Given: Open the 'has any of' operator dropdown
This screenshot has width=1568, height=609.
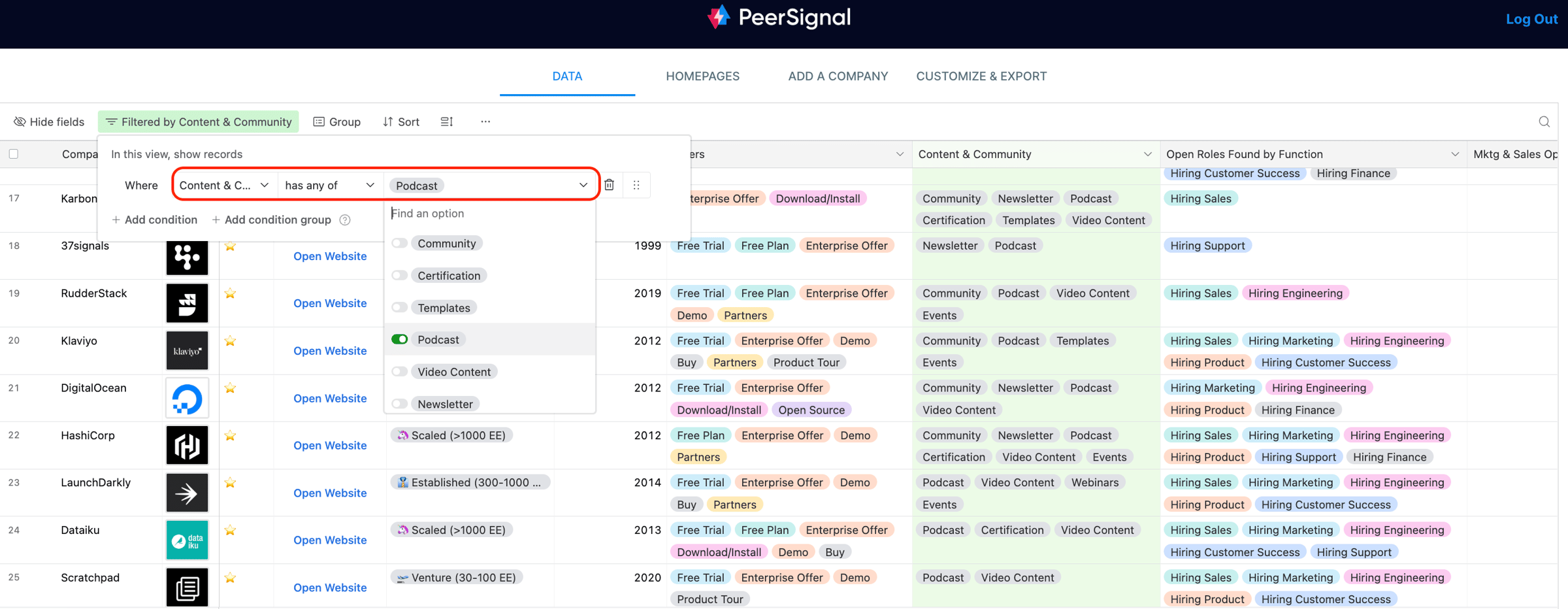Looking at the screenshot, I should 331,185.
